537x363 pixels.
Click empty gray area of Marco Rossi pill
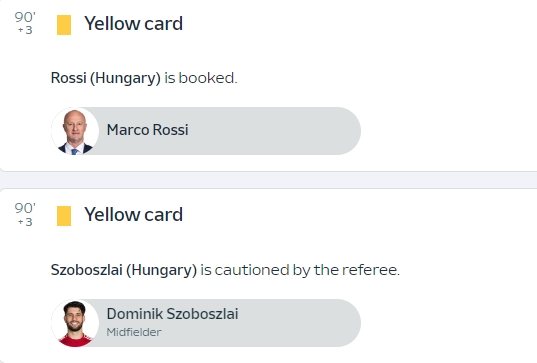pos(274,131)
